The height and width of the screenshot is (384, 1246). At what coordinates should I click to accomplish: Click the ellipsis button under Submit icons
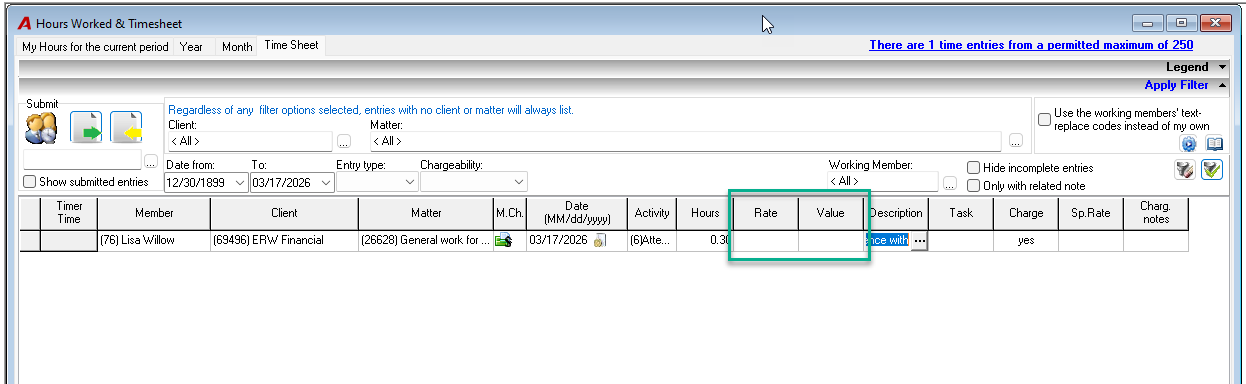coord(152,160)
